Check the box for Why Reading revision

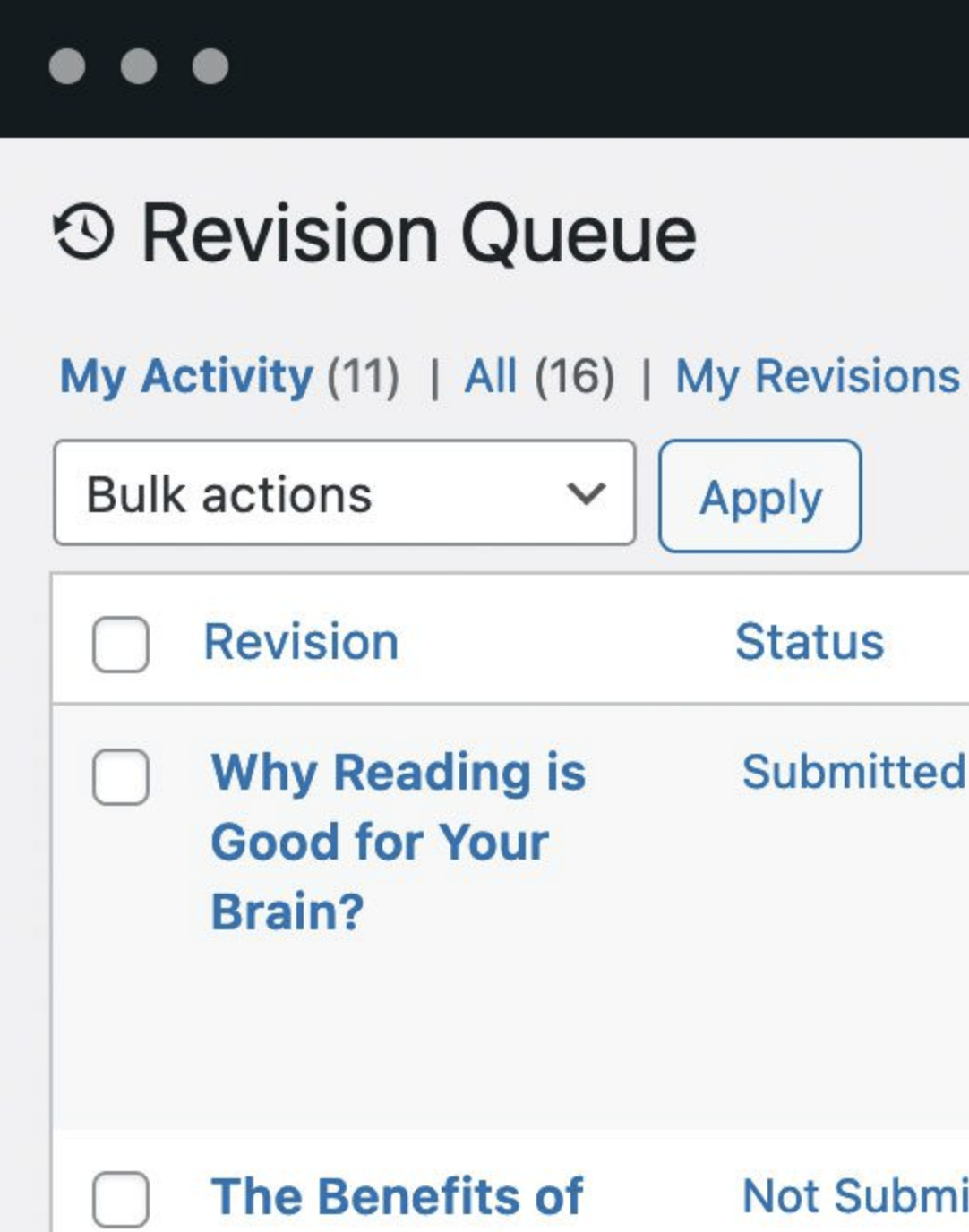click(x=121, y=776)
